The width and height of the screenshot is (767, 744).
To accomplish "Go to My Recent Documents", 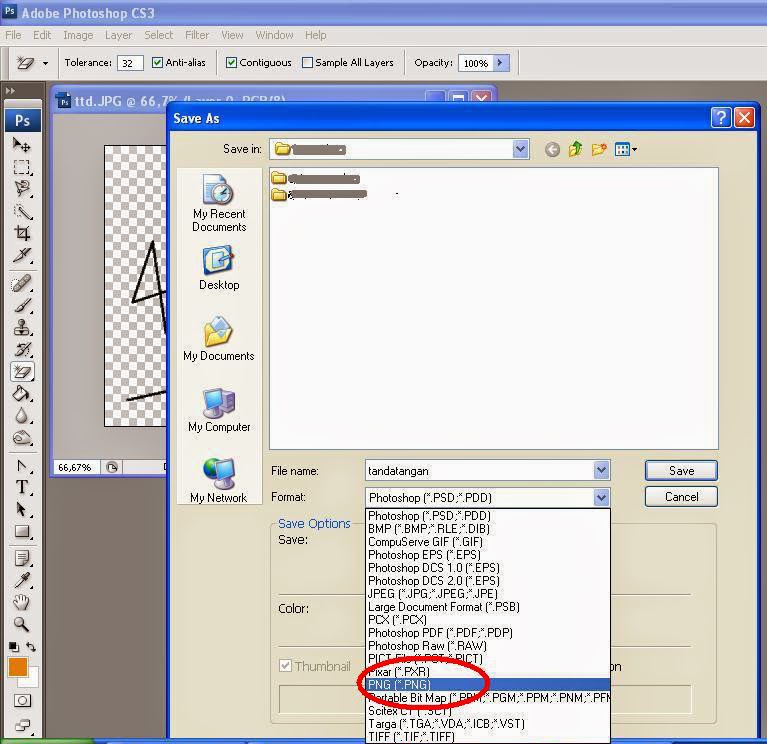I will click(219, 203).
